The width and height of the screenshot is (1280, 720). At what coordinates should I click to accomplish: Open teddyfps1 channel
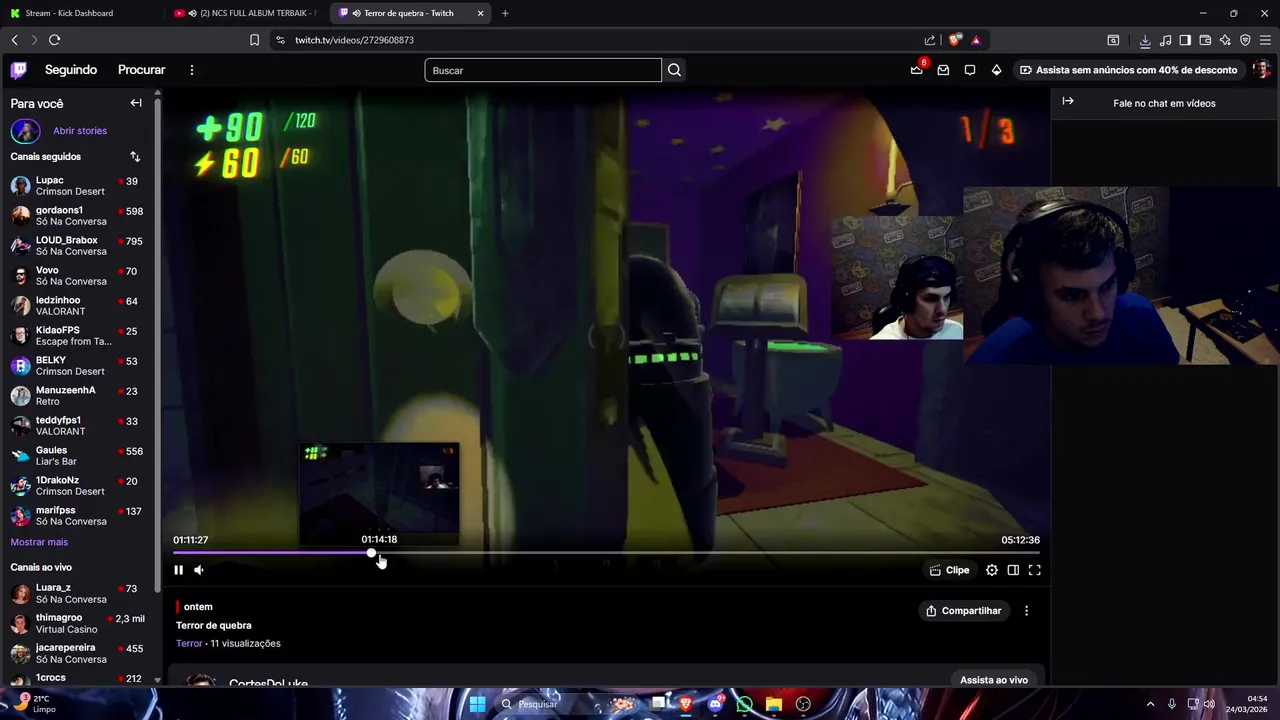[78, 426]
